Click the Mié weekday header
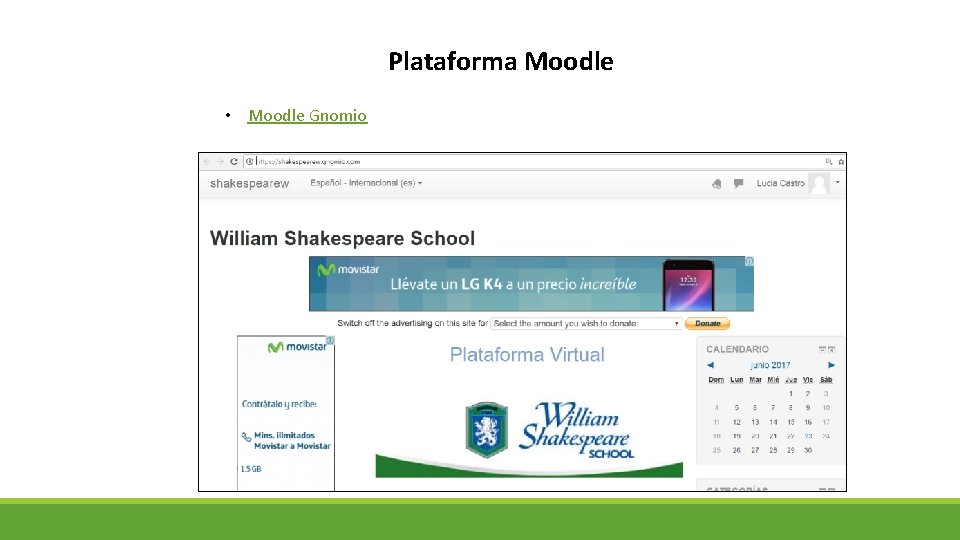The width and height of the screenshot is (960, 540). click(x=773, y=380)
